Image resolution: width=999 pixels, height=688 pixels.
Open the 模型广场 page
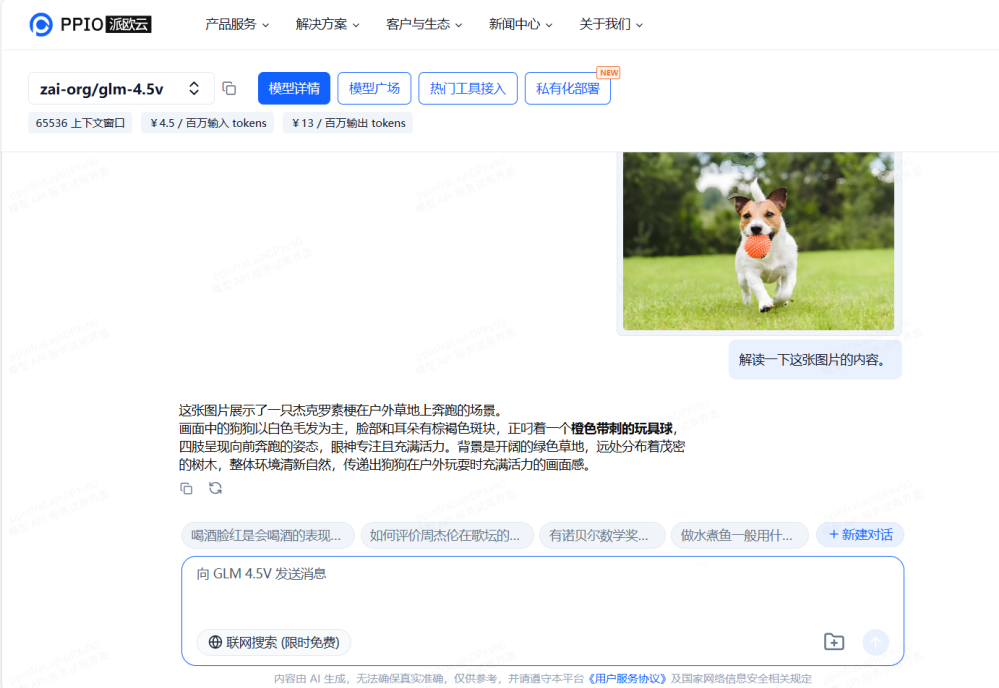(x=373, y=88)
